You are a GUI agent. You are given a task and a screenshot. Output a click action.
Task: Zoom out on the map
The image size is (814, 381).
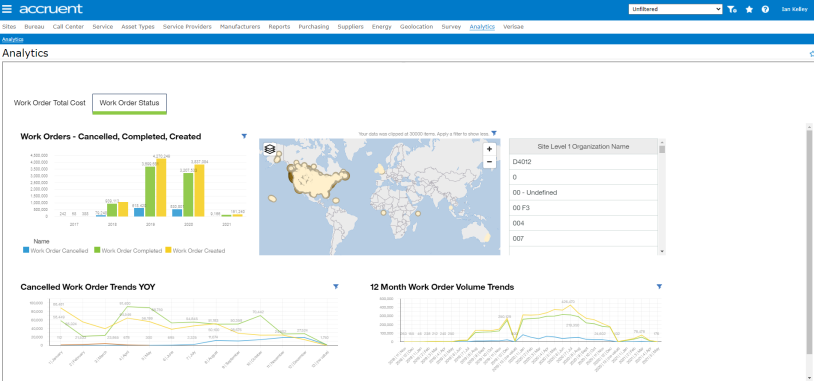point(489,162)
